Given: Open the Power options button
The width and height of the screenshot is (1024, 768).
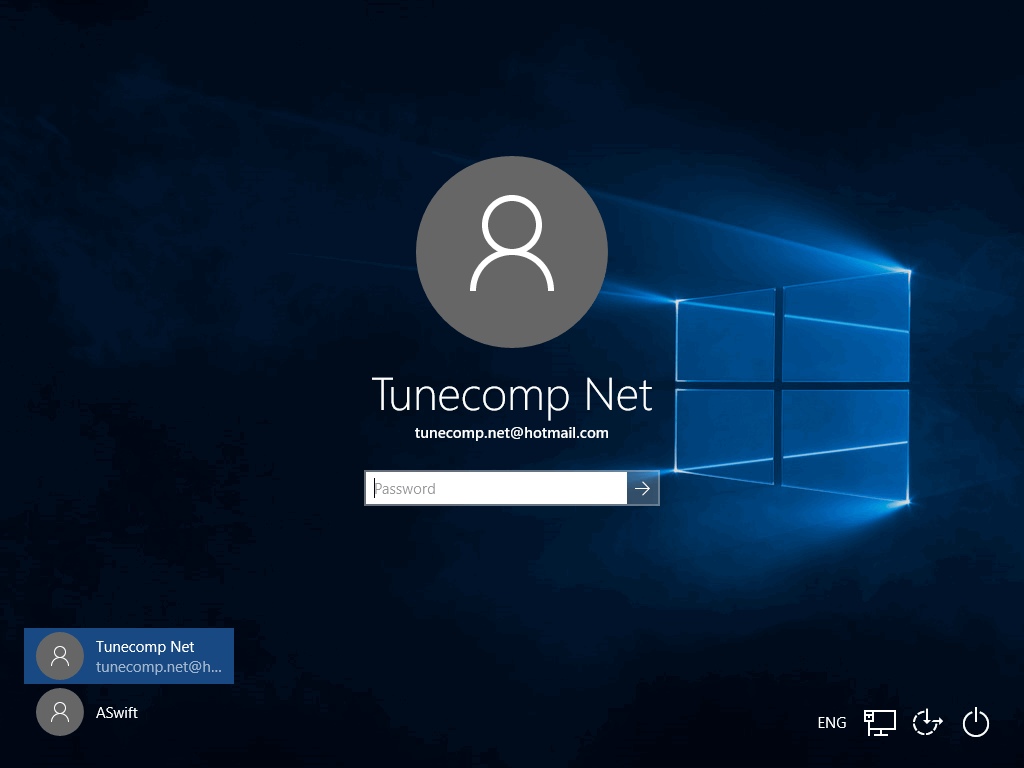Looking at the screenshot, I should (976, 722).
